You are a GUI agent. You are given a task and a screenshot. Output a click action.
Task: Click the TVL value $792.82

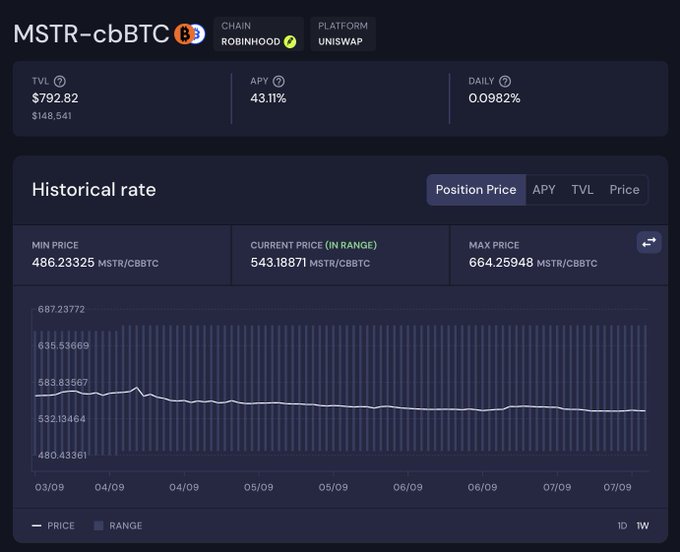pos(55,98)
